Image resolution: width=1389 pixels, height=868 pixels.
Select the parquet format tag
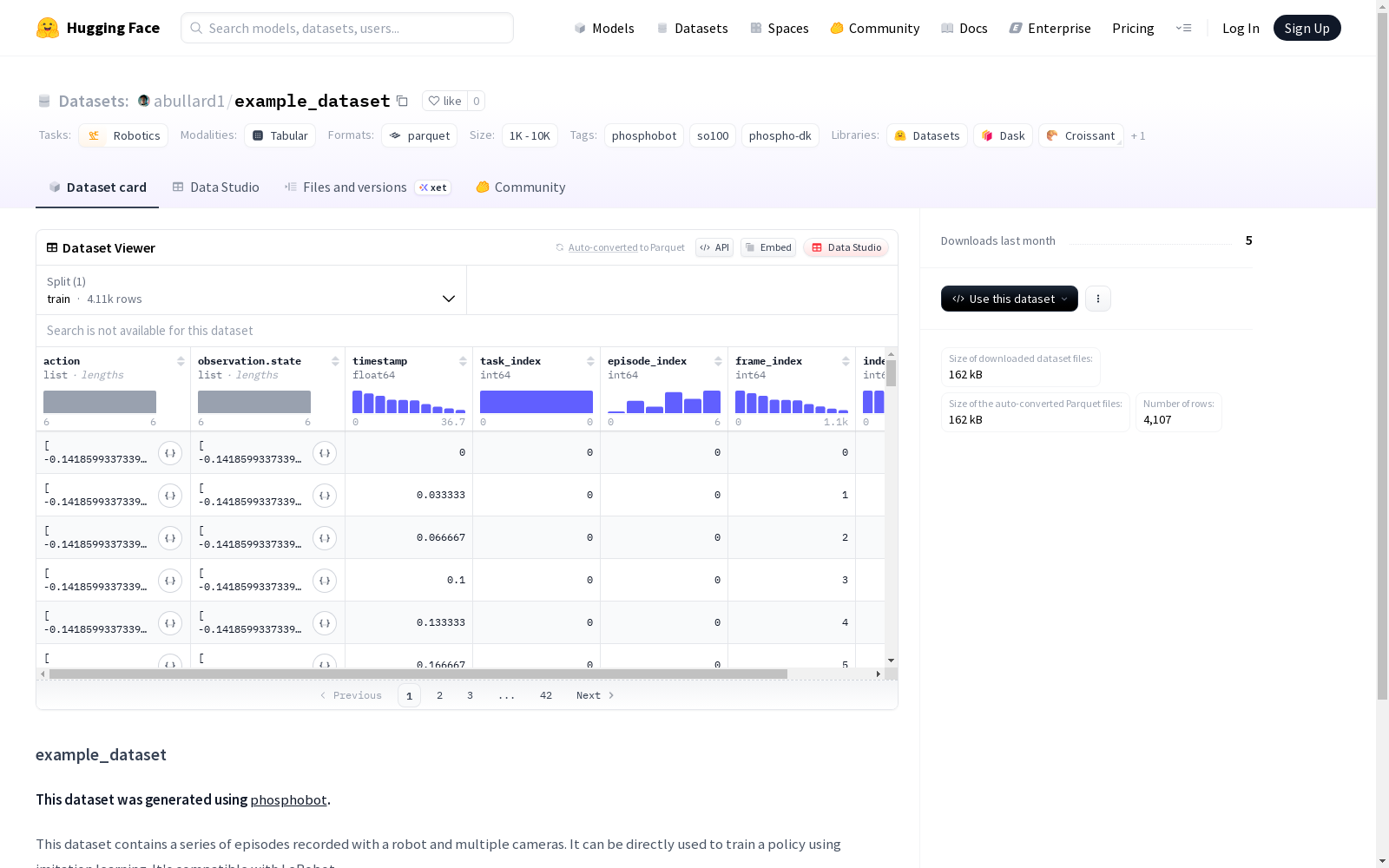click(x=419, y=135)
